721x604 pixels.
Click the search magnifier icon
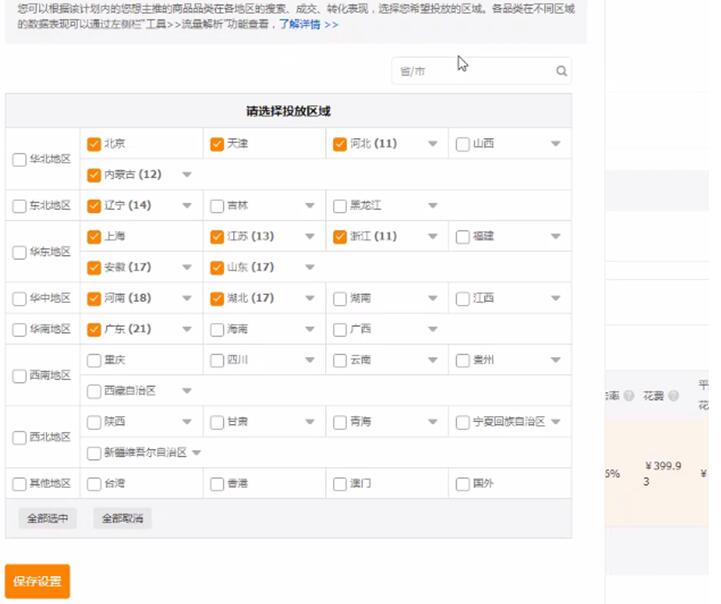coord(561,71)
